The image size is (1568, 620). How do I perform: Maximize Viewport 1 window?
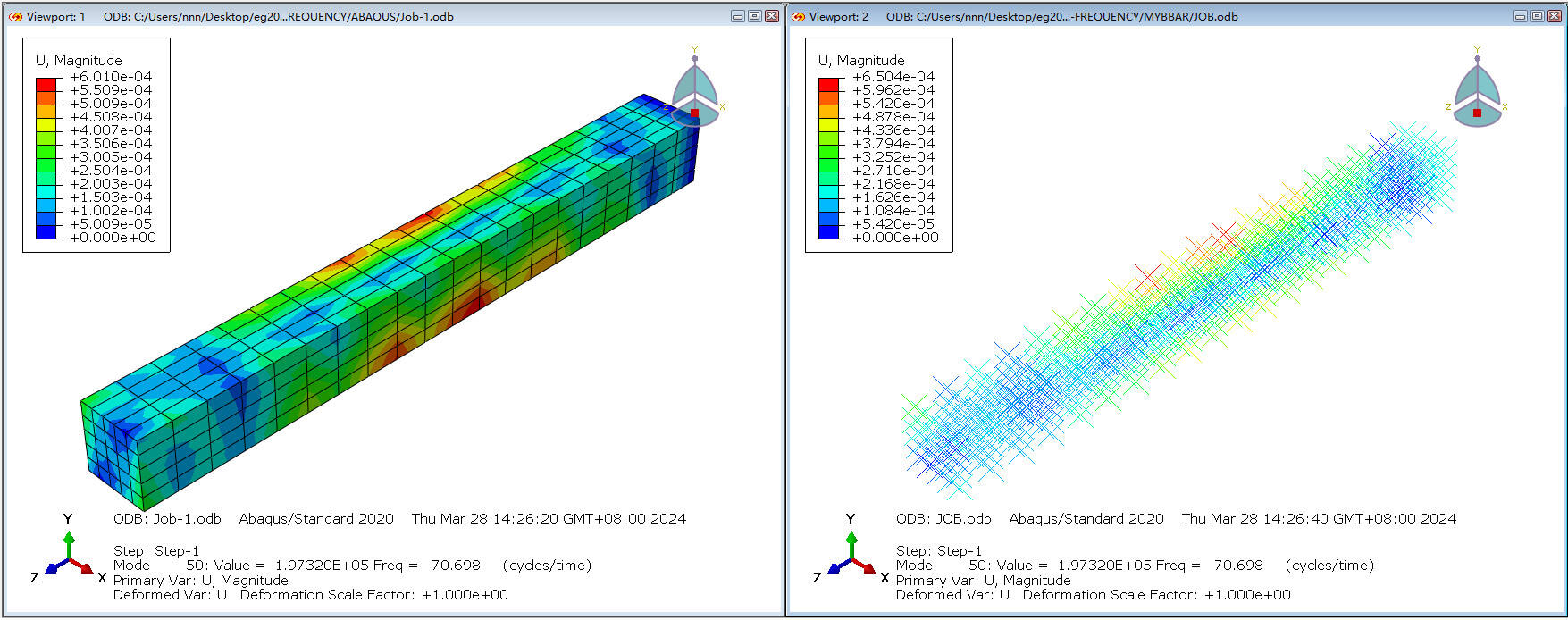754,16
